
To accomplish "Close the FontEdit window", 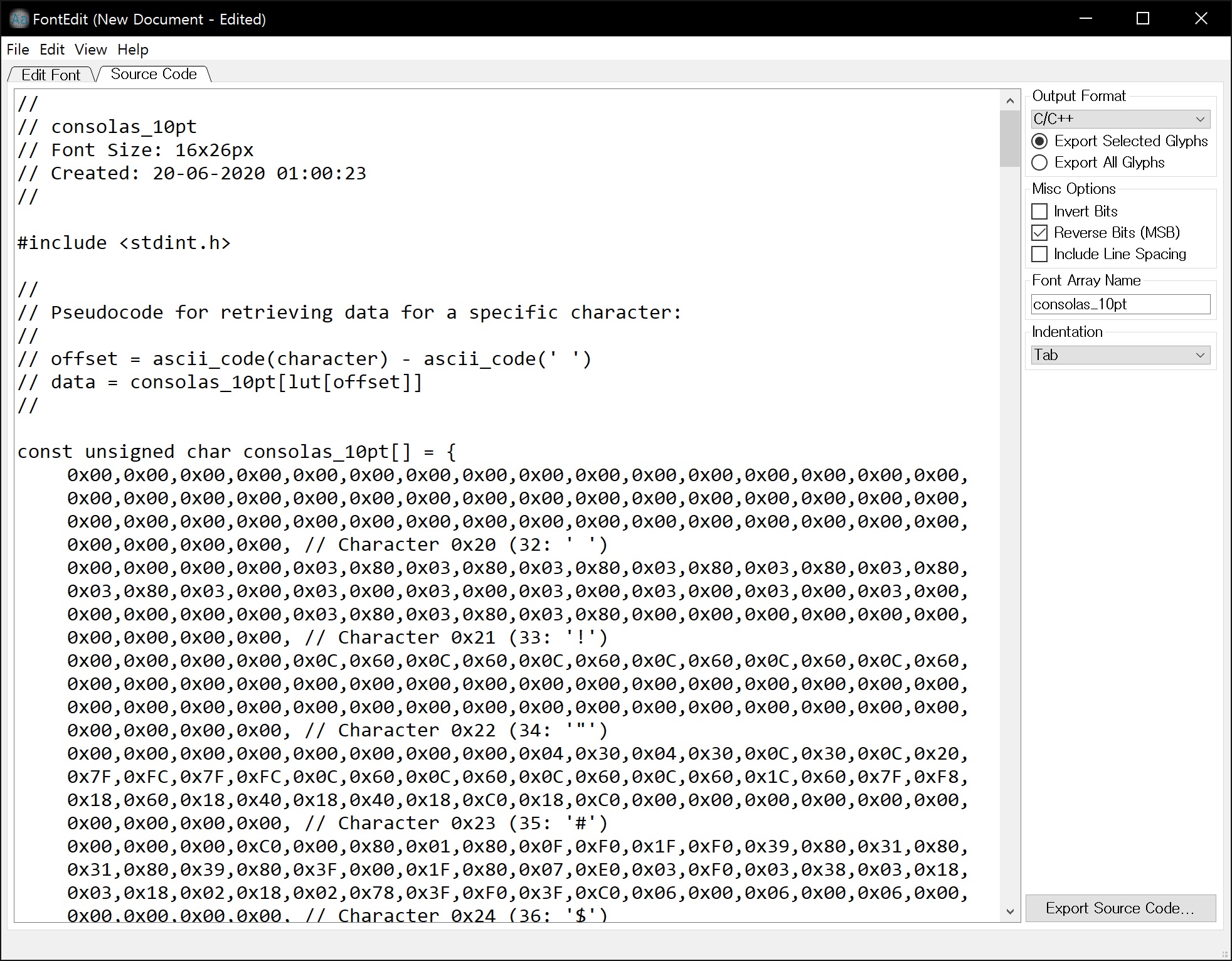I will coord(1201,19).
